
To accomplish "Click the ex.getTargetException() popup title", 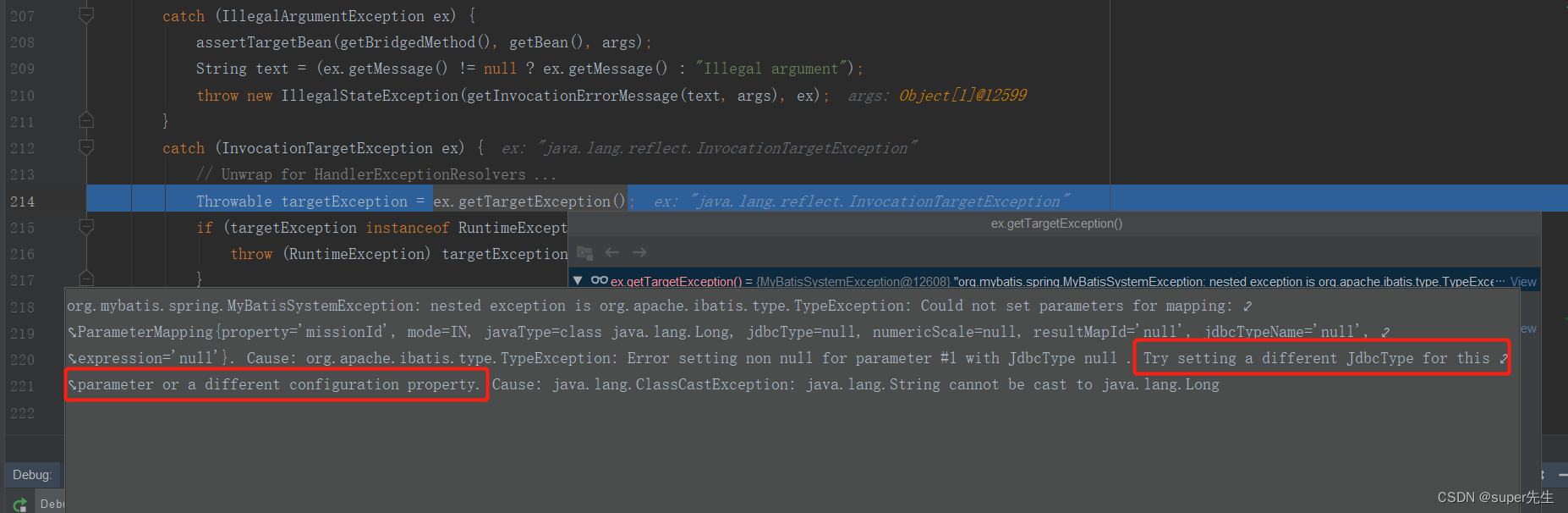I will 1056,223.
